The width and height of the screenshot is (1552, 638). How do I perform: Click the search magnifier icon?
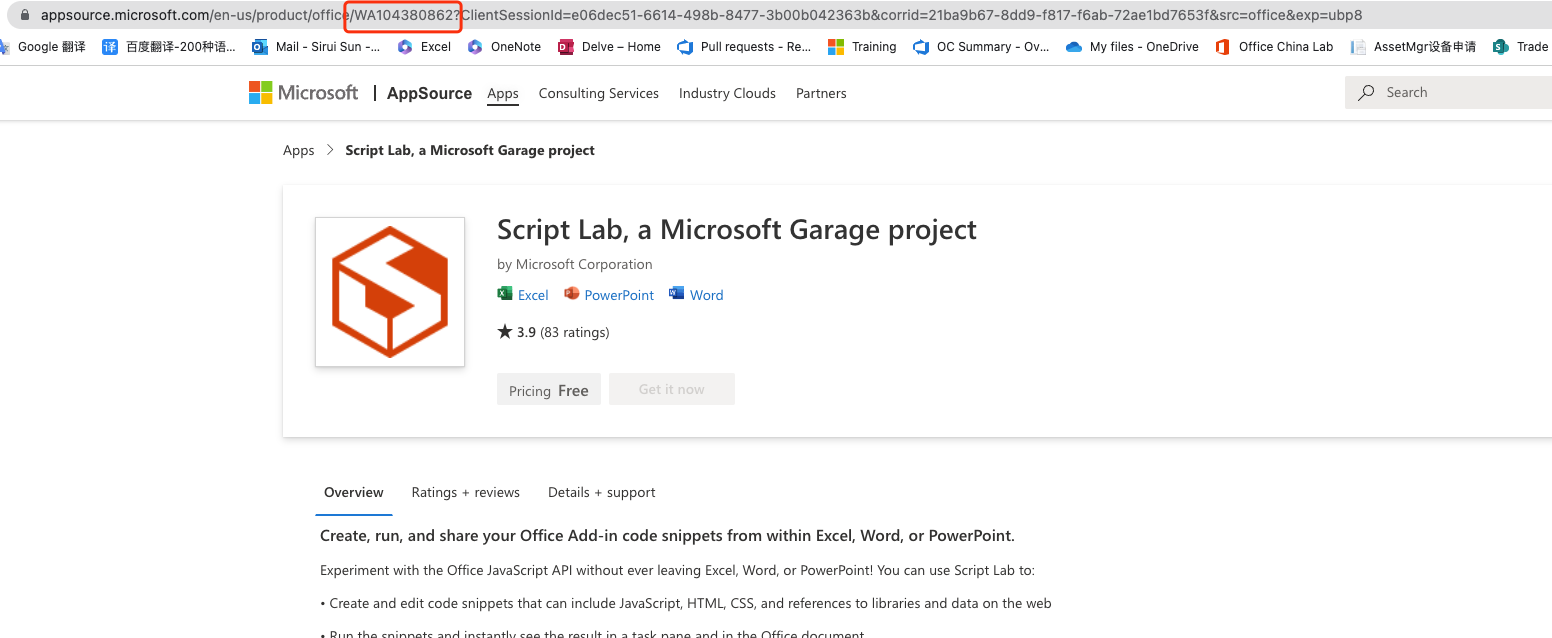click(x=1366, y=92)
